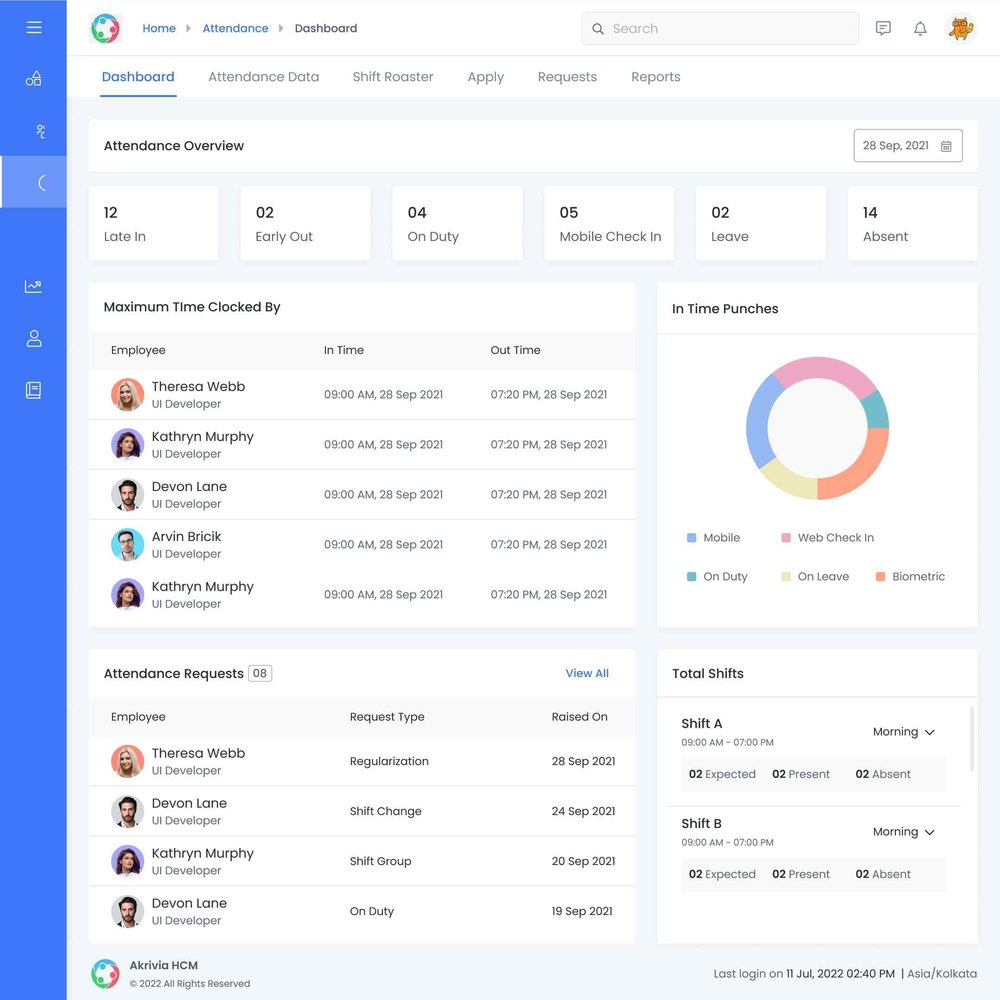Image resolution: width=1000 pixels, height=1000 pixels.
Task: Open the 12 Late In card
Action: 154,223
